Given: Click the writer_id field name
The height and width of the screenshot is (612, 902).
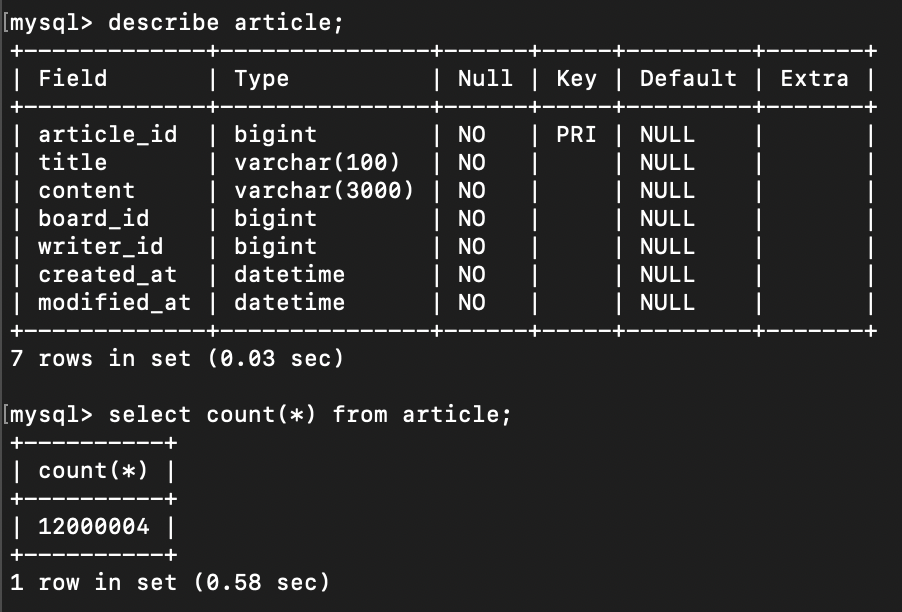Looking at the screenshot, I should [x=101, y=247].
